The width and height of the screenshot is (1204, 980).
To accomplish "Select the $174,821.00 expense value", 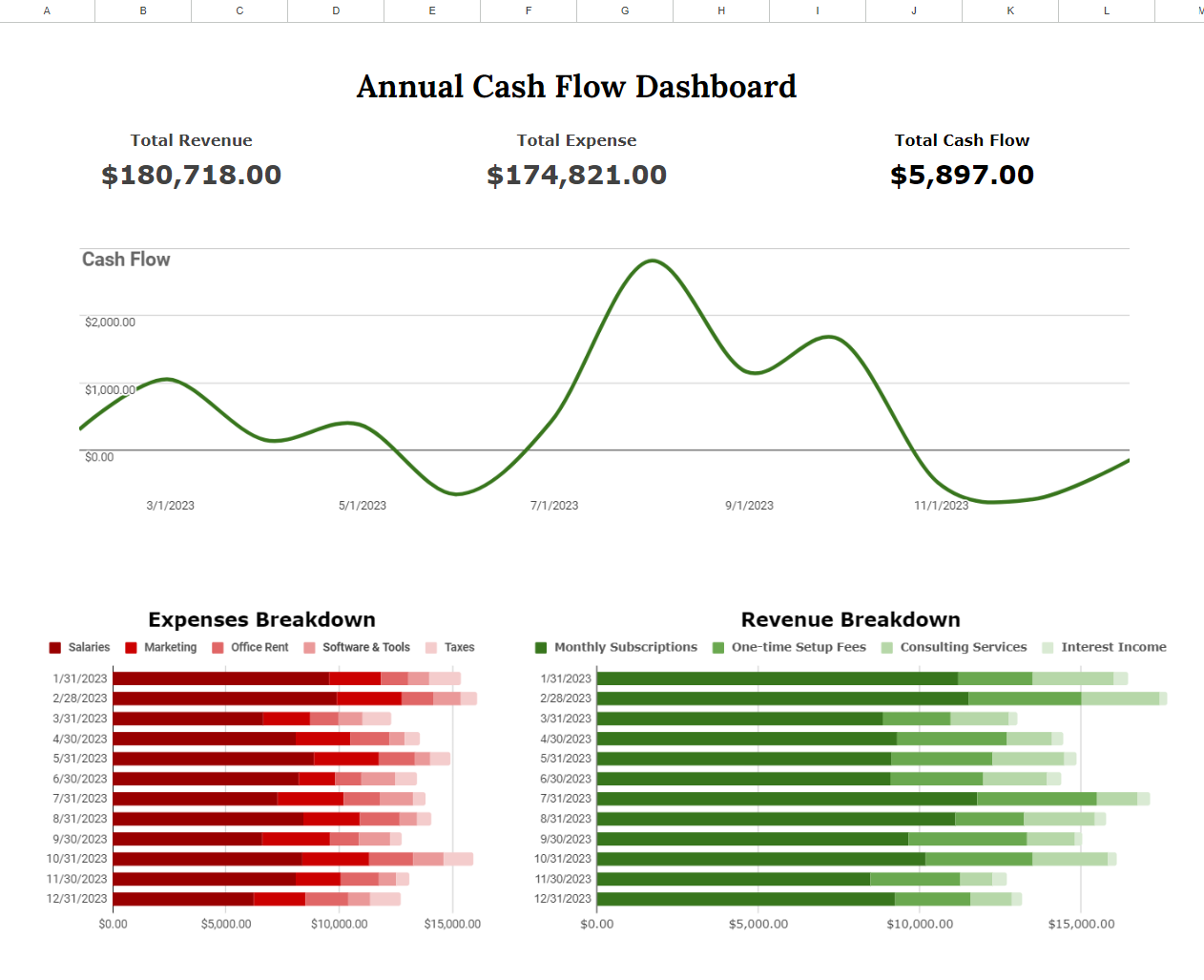I will [x=576, y=175].
